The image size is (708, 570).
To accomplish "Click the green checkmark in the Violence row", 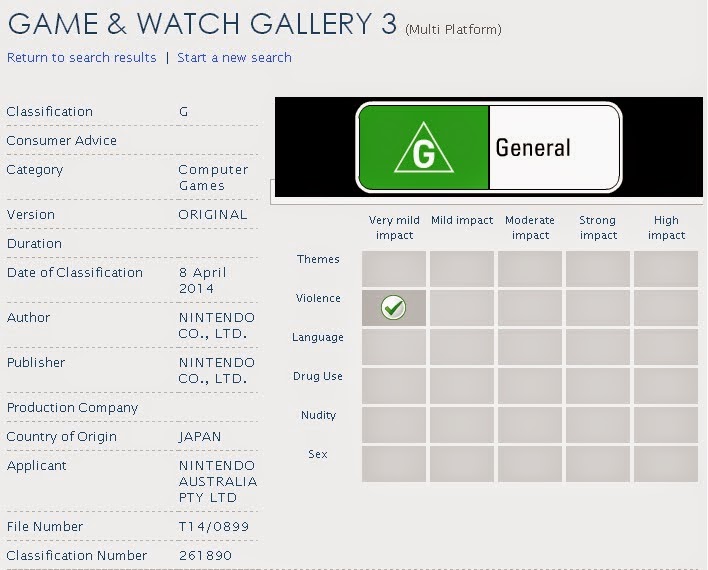I will pos(393,308).
